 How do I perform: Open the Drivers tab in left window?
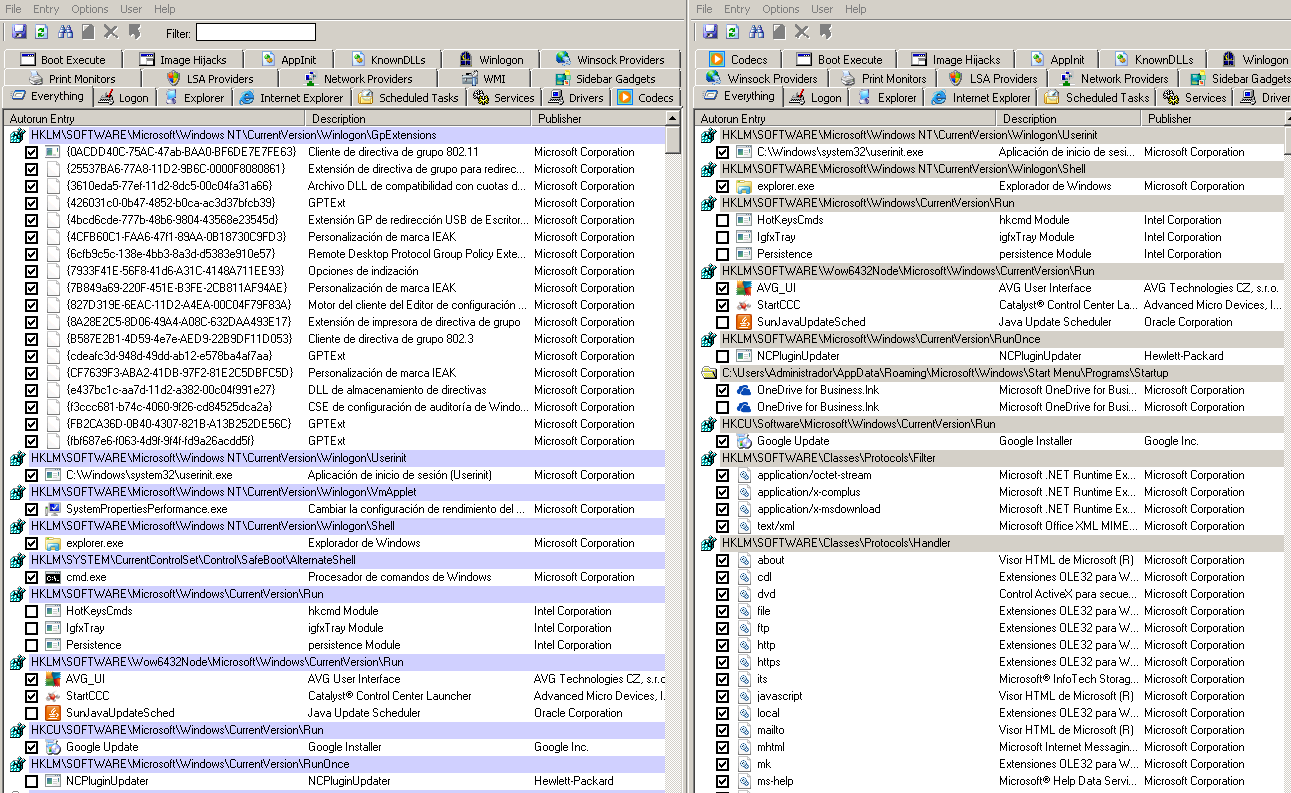(x=577, y=98)
